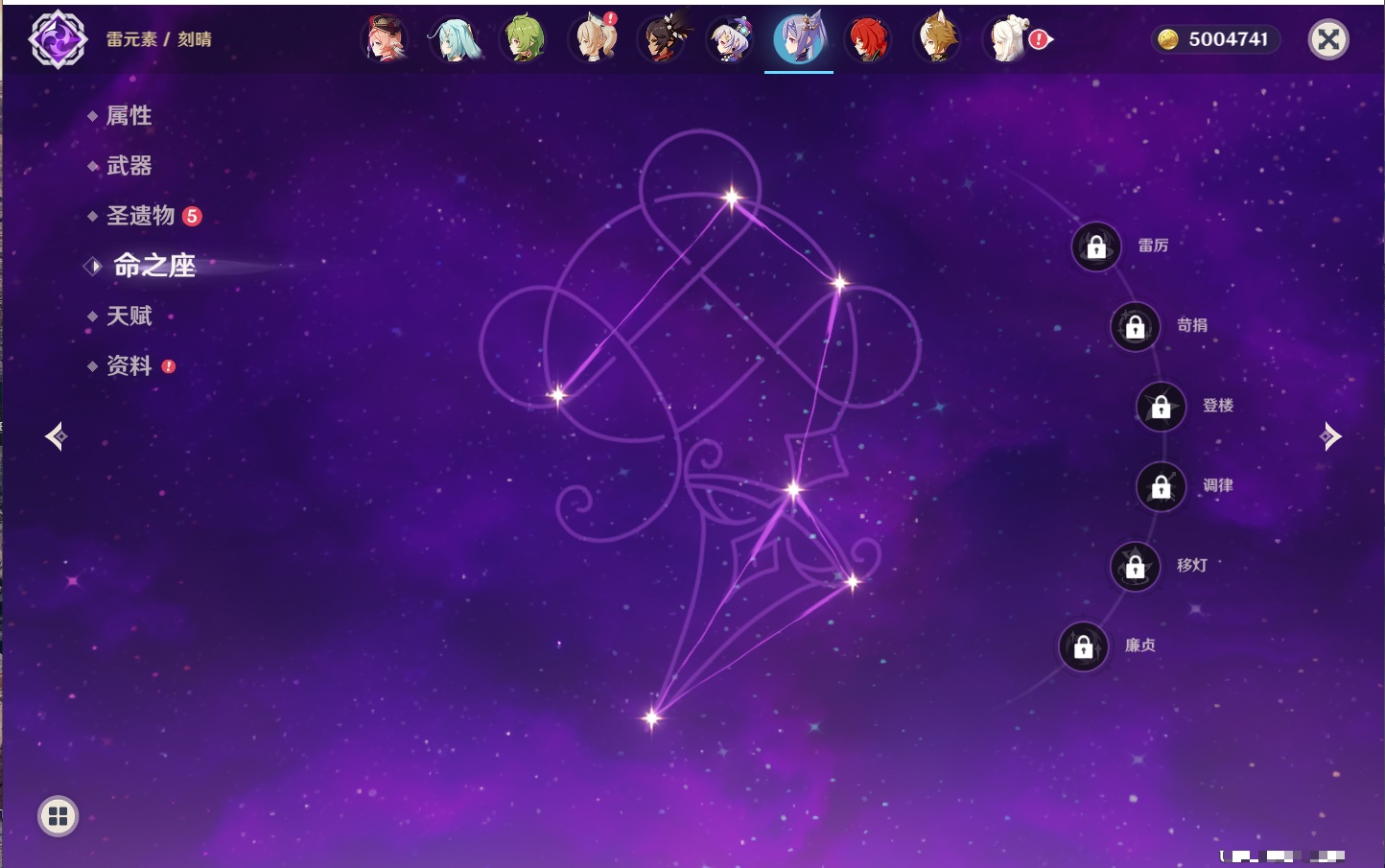Click the 移灯 constellation label
The image size is (1385, 868).
click(1192, 565)
